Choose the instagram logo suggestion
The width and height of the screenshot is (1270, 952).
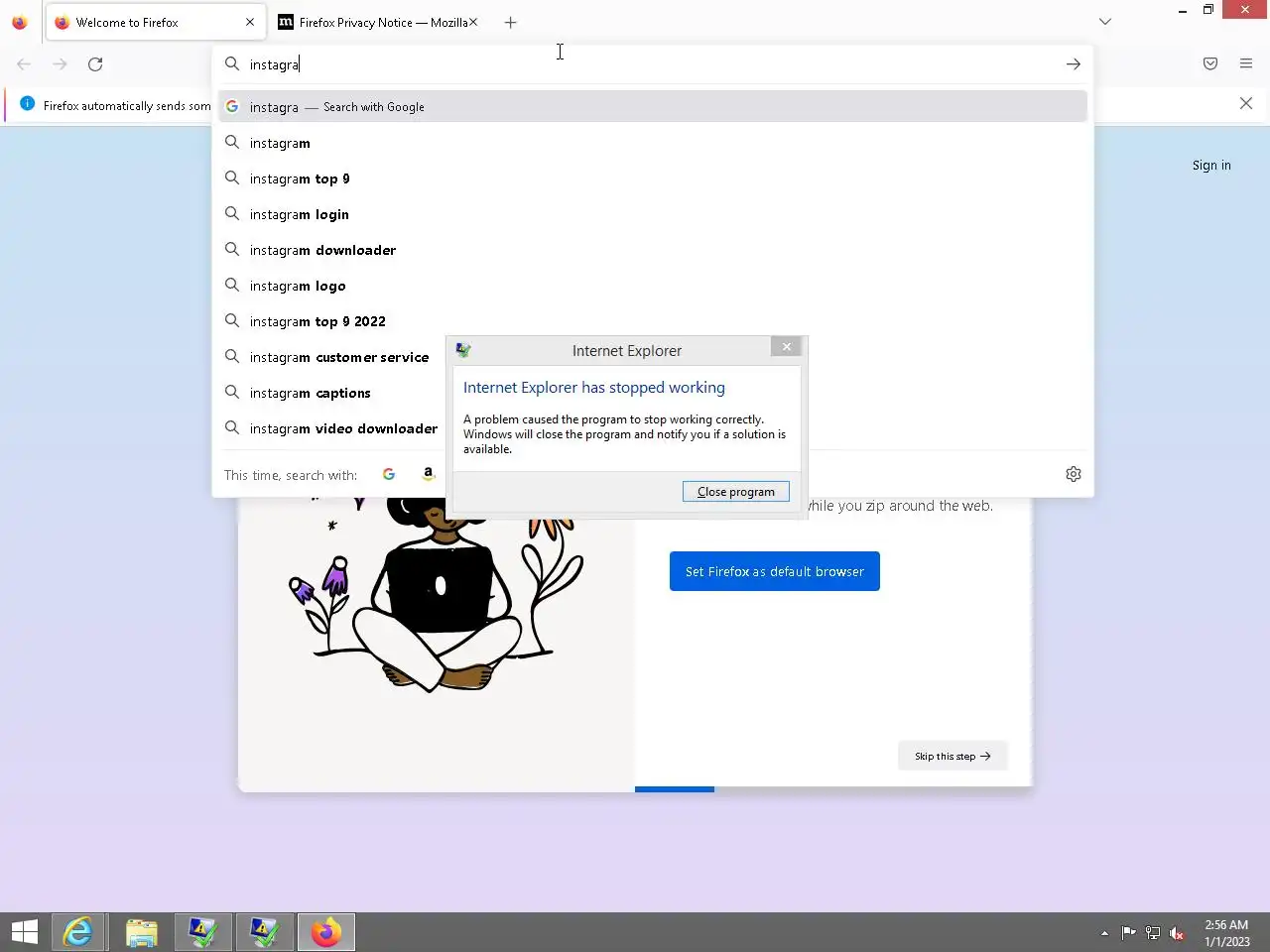[x=653, y=286]
